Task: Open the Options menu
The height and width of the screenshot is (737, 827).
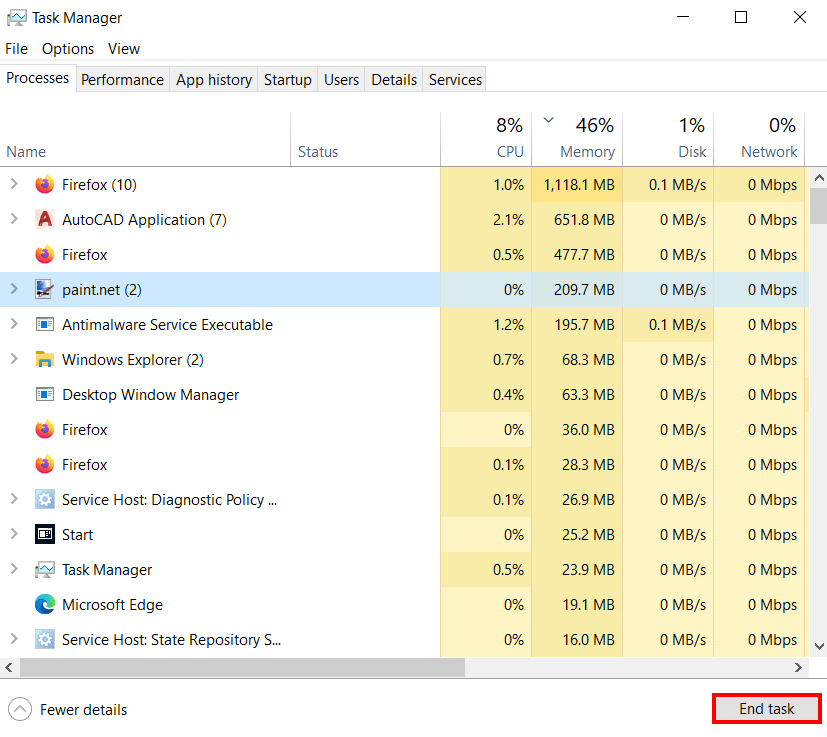Action: pyautogui.click(x=68, y=49)
